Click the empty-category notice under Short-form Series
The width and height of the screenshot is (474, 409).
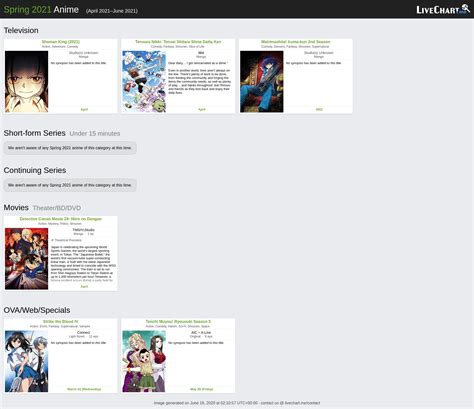pos(70,148)
